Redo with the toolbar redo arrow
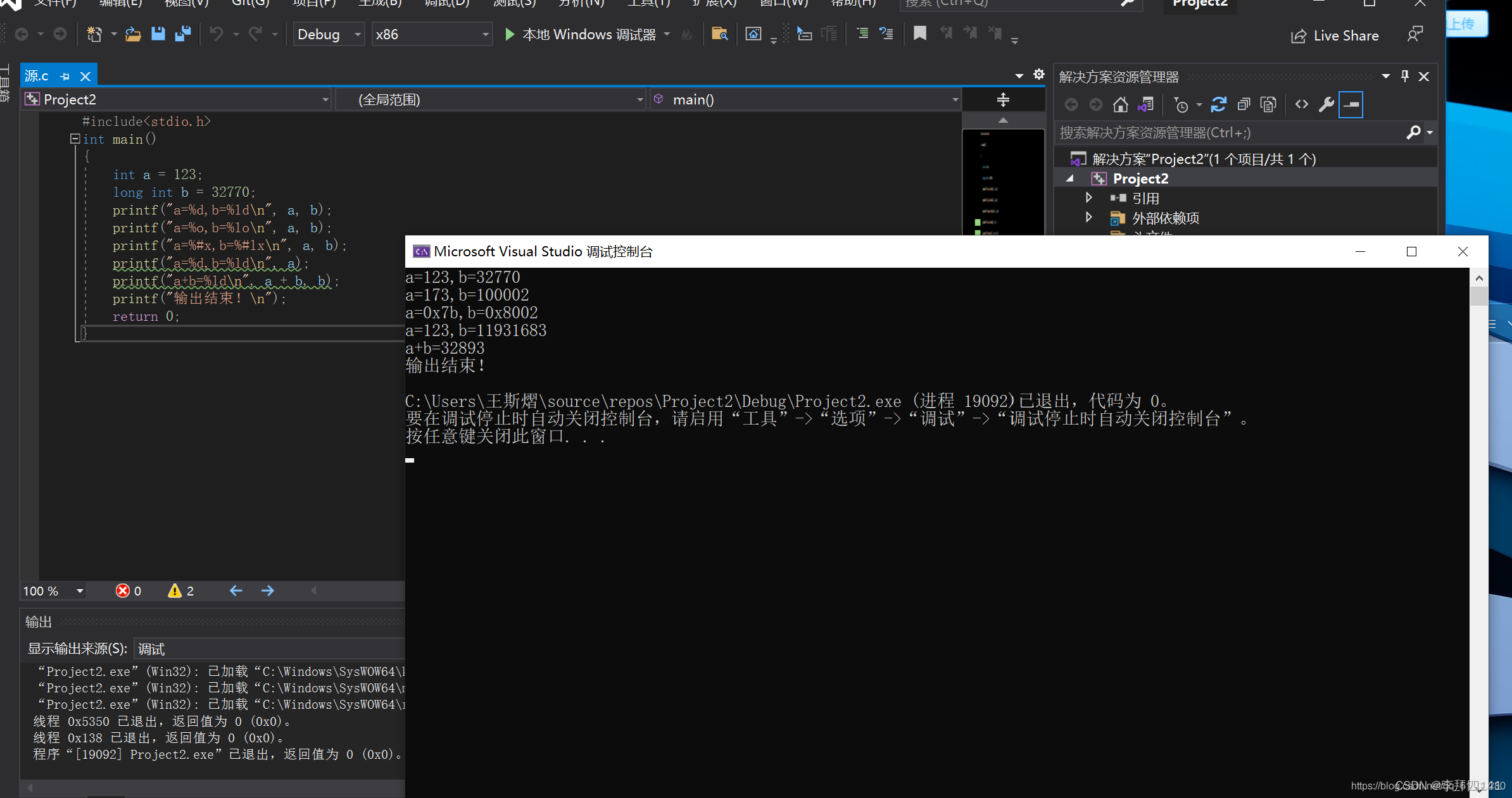This screenshot has width=1512, height=798. (x=255, y=34)
